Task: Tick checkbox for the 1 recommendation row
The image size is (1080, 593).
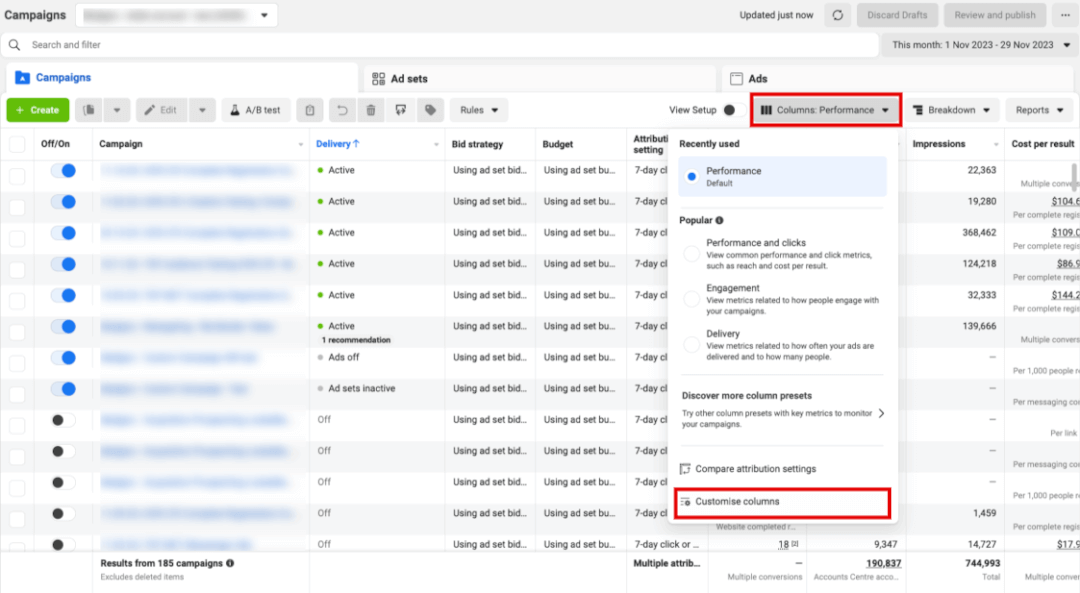Action: pos(17,332)
